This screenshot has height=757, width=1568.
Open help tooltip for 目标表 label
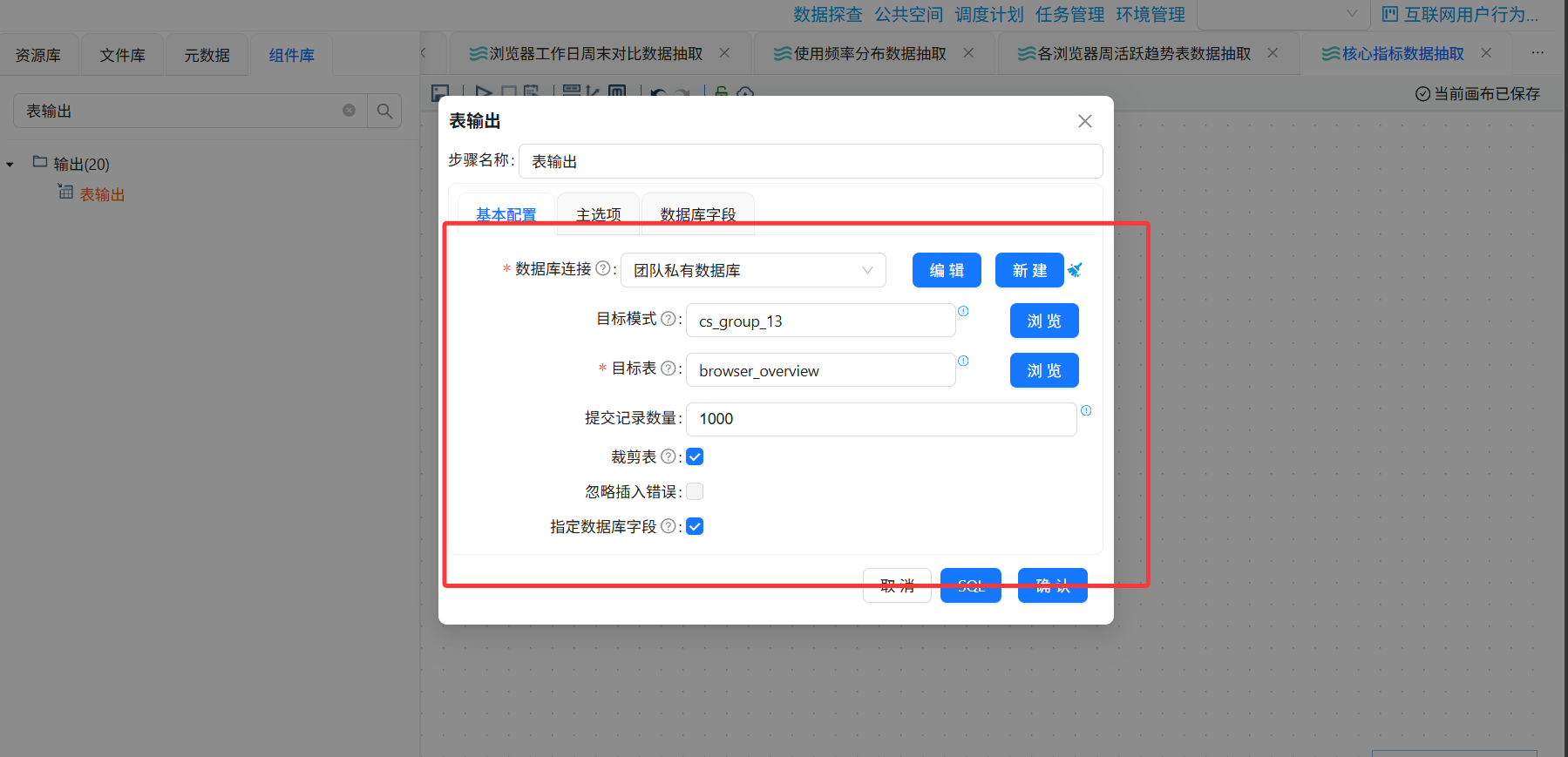(668, 368)
